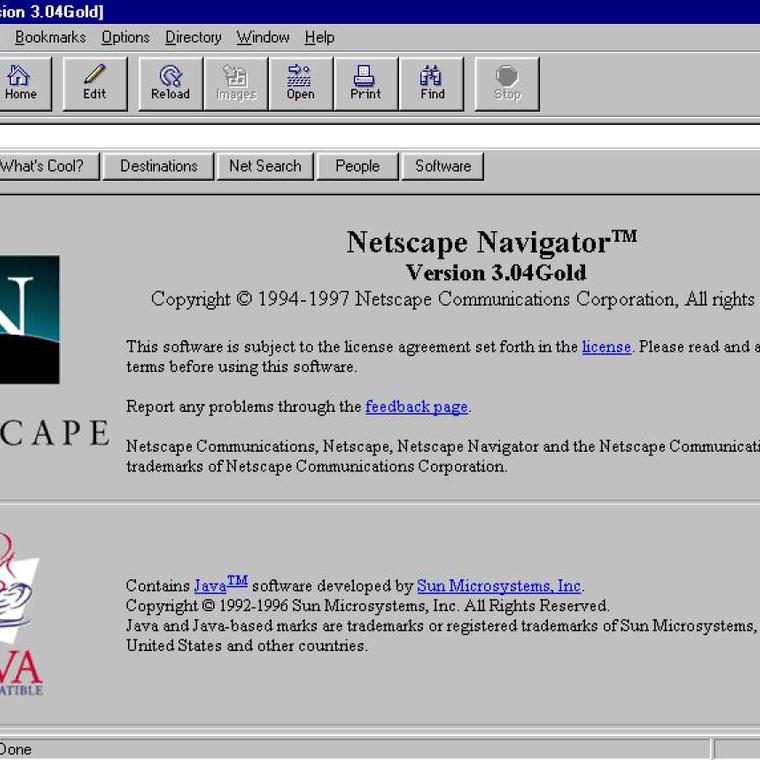Open the Bookmarks menu
Image resolution: width=760 pixels, height=760 pixels.
pos(50,37)
